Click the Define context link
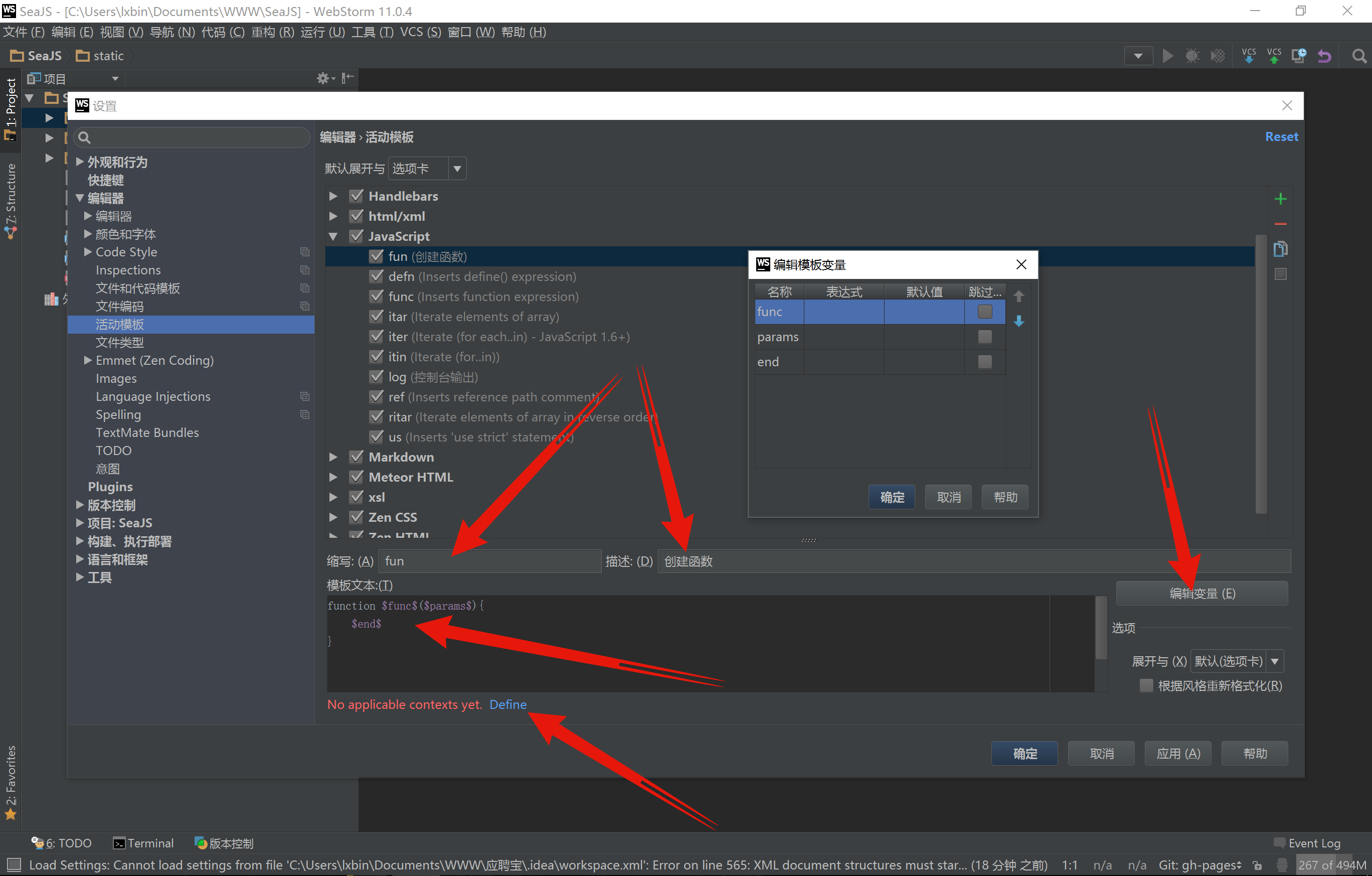The image size is (1372, 876). coord(507,704)
